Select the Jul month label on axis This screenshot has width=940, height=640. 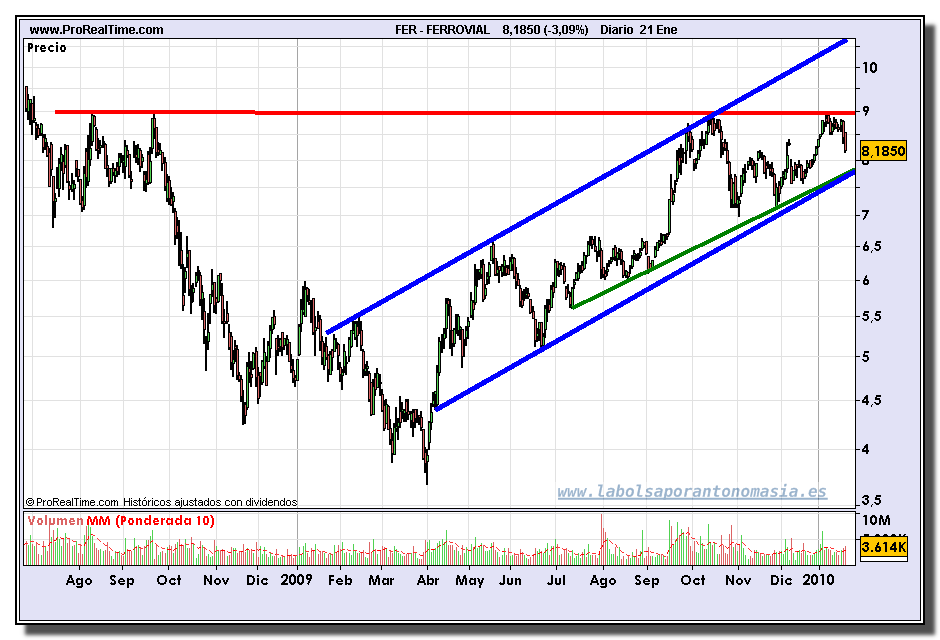click(556, 580)
